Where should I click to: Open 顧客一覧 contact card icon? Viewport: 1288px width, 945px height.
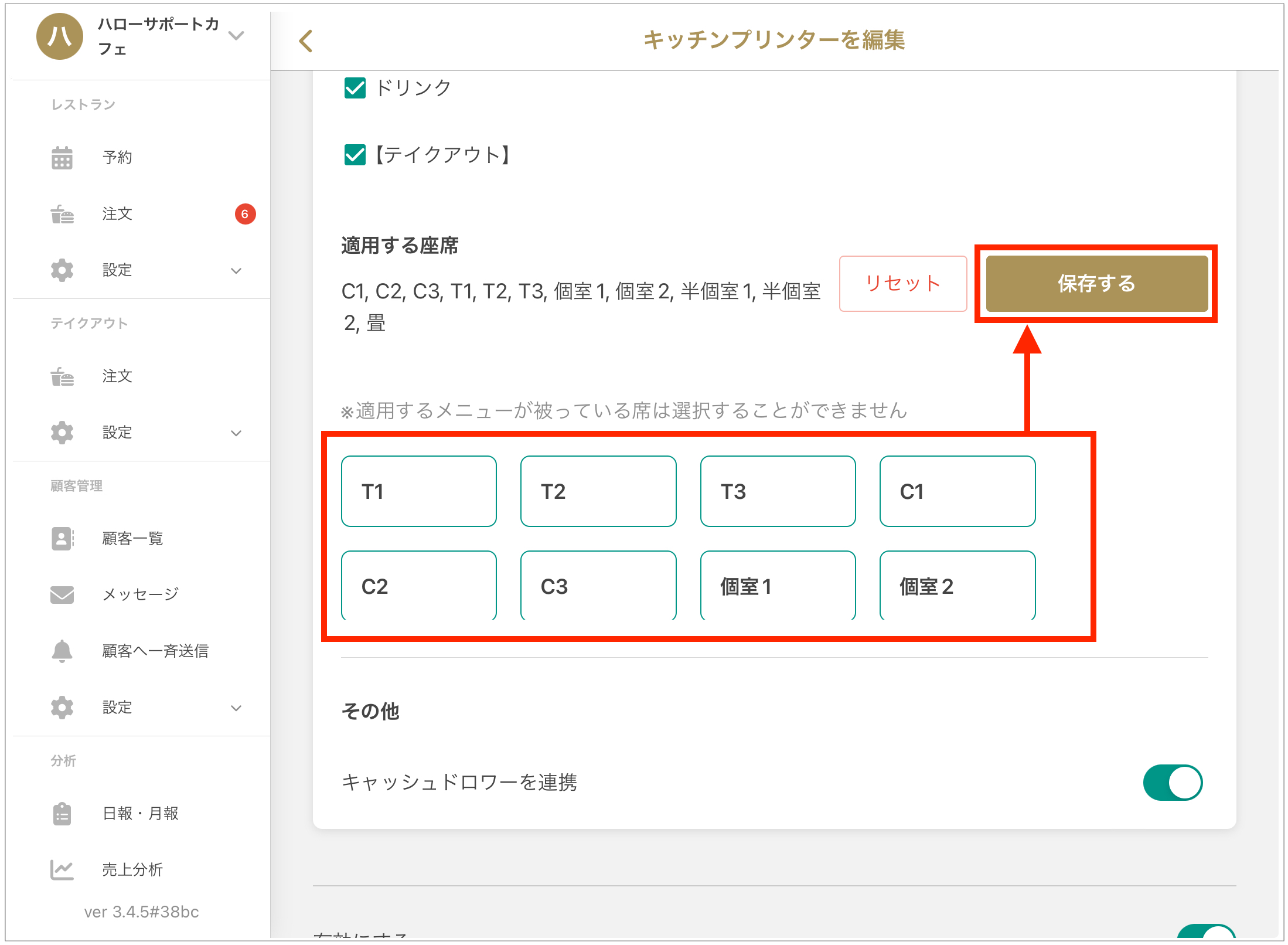pyautogui.click(x=62, y=538)
